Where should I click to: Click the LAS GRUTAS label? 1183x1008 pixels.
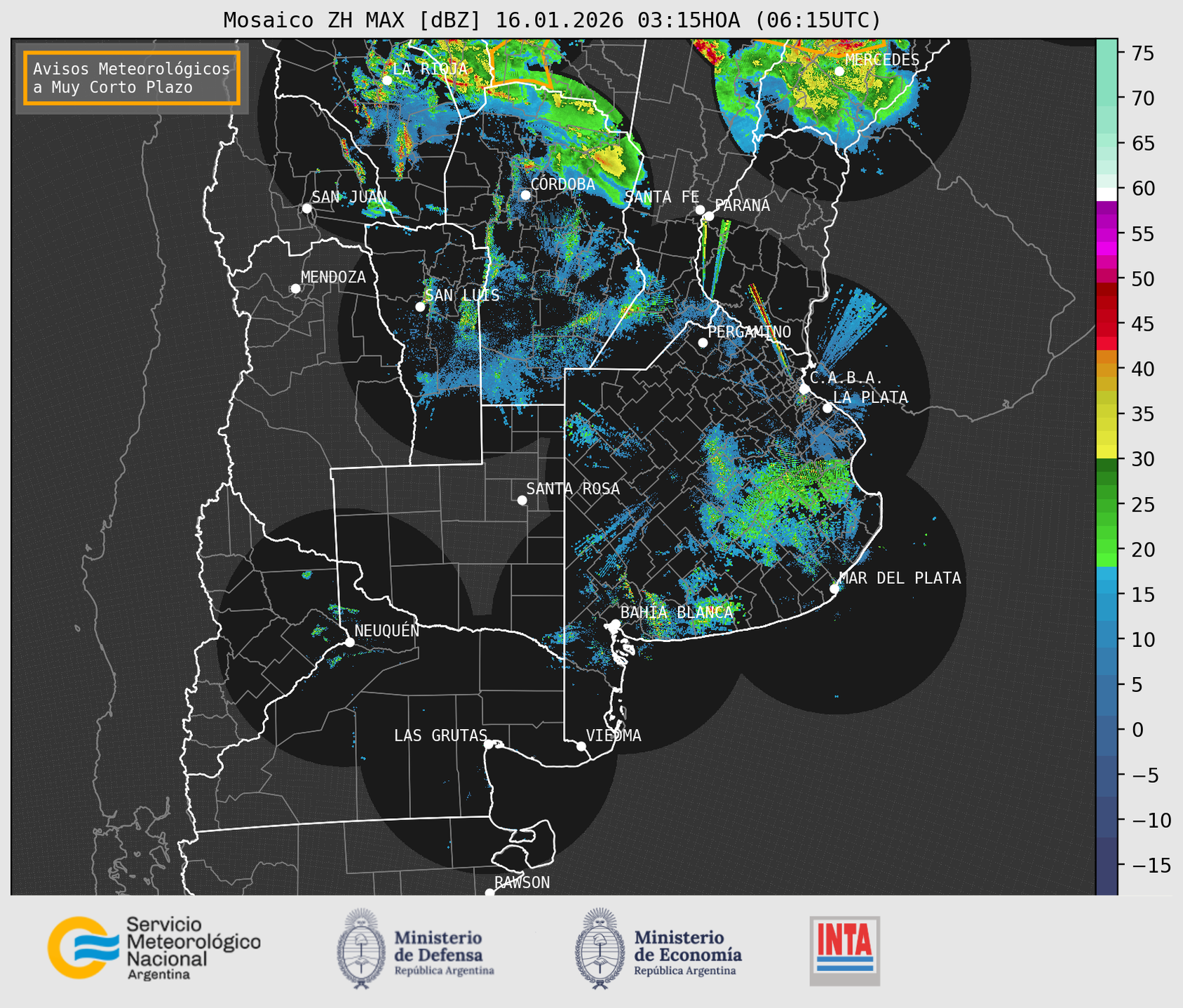(x=440, y=735)
